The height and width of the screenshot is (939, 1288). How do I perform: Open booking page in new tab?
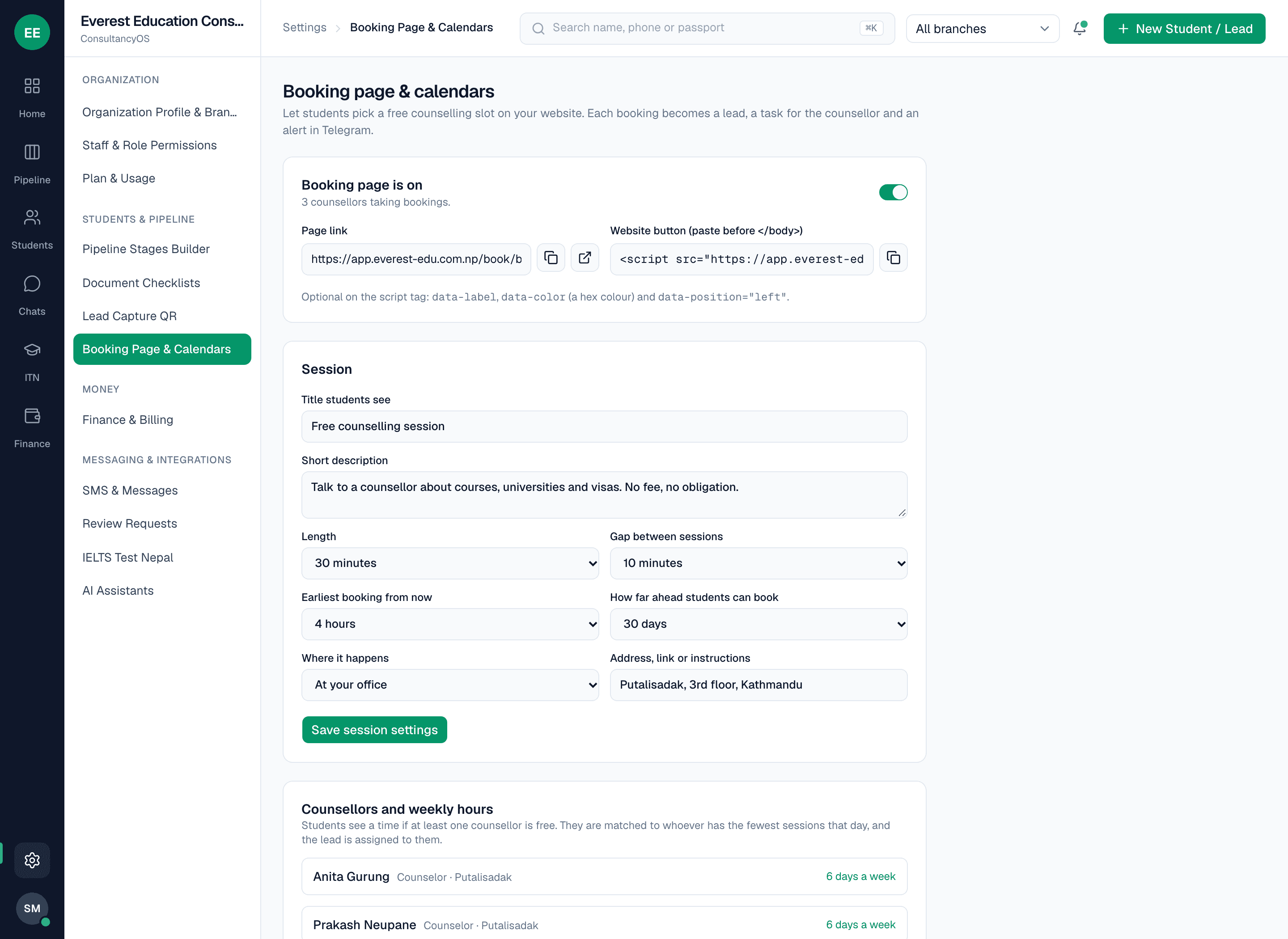[x=585, y=258]
